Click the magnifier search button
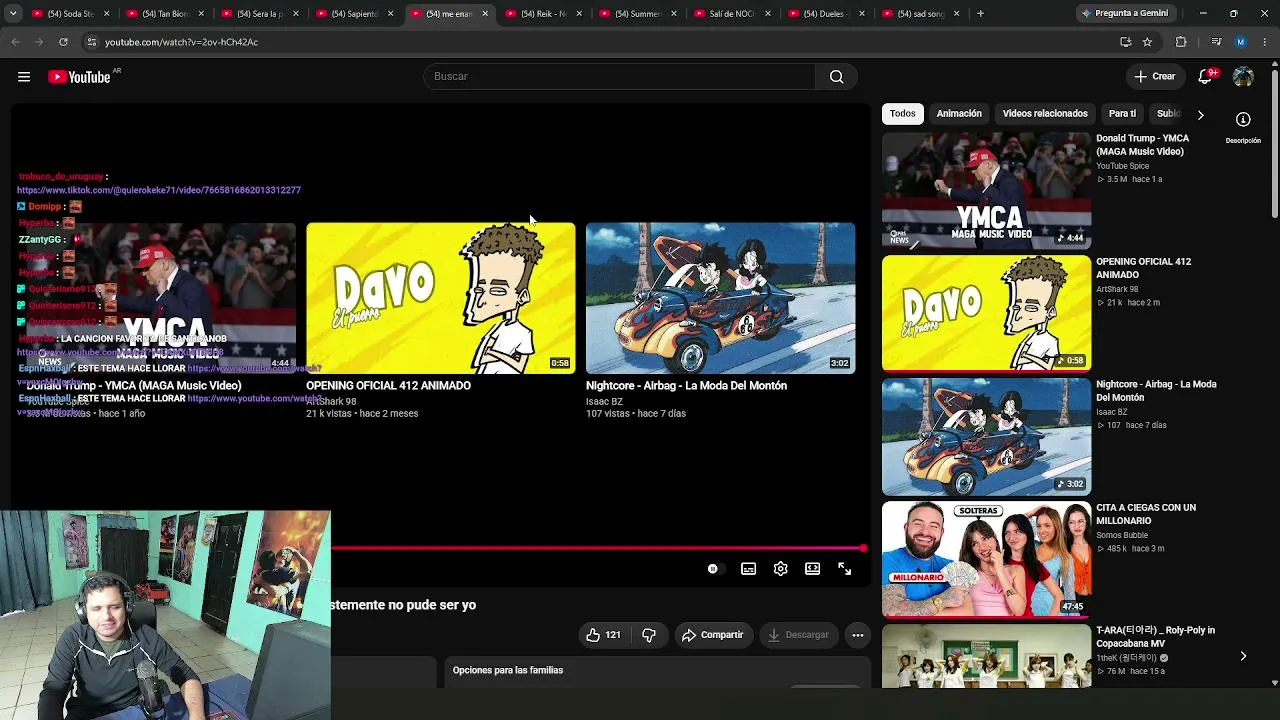Viewport: 1280px width, 720px height. click(x=837, y=77)
